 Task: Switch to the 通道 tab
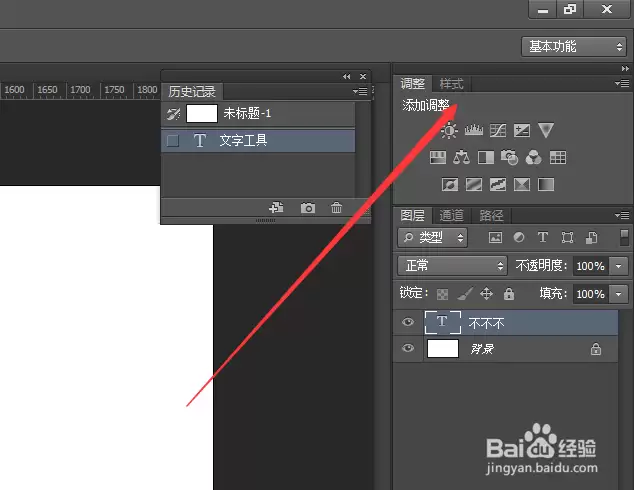tap(451, 215)
